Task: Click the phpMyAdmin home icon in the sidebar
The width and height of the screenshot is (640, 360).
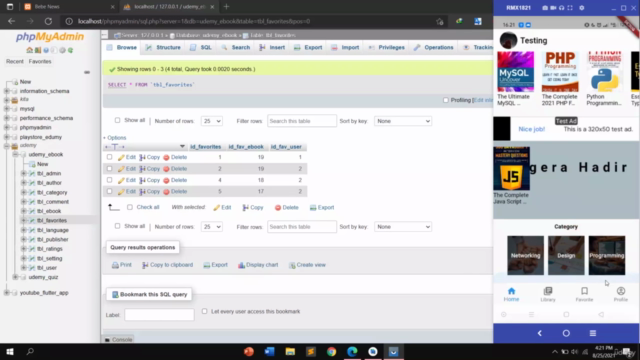Action: tap(29, 50)
